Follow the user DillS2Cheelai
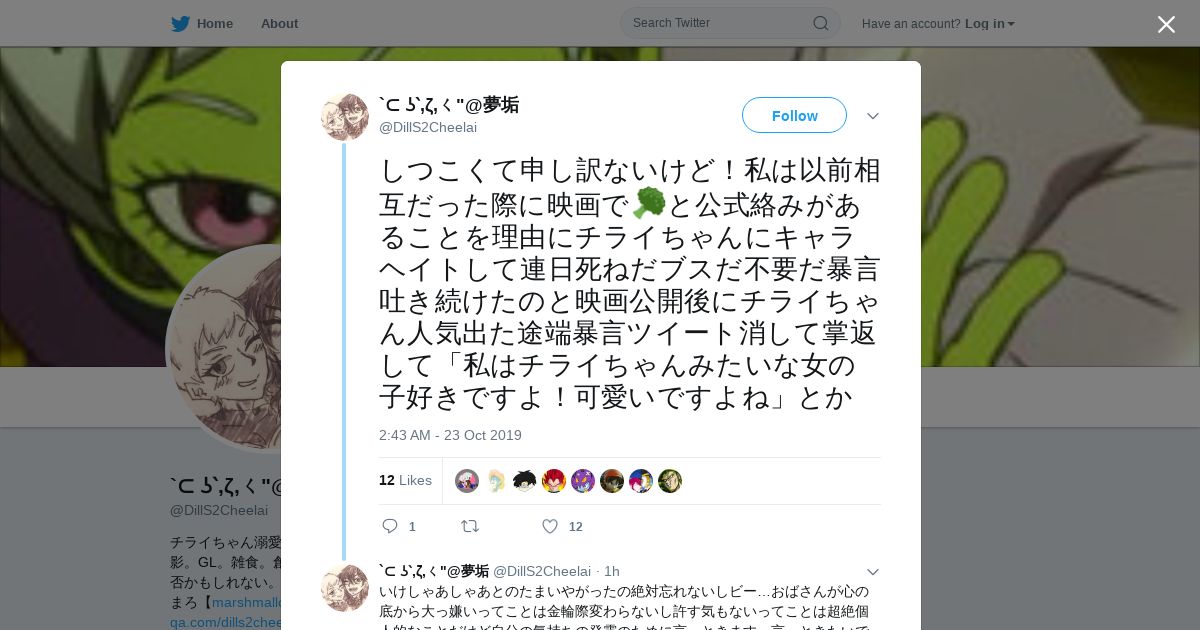The width and height of the screenshot is (1200, 630). (794, 115)
